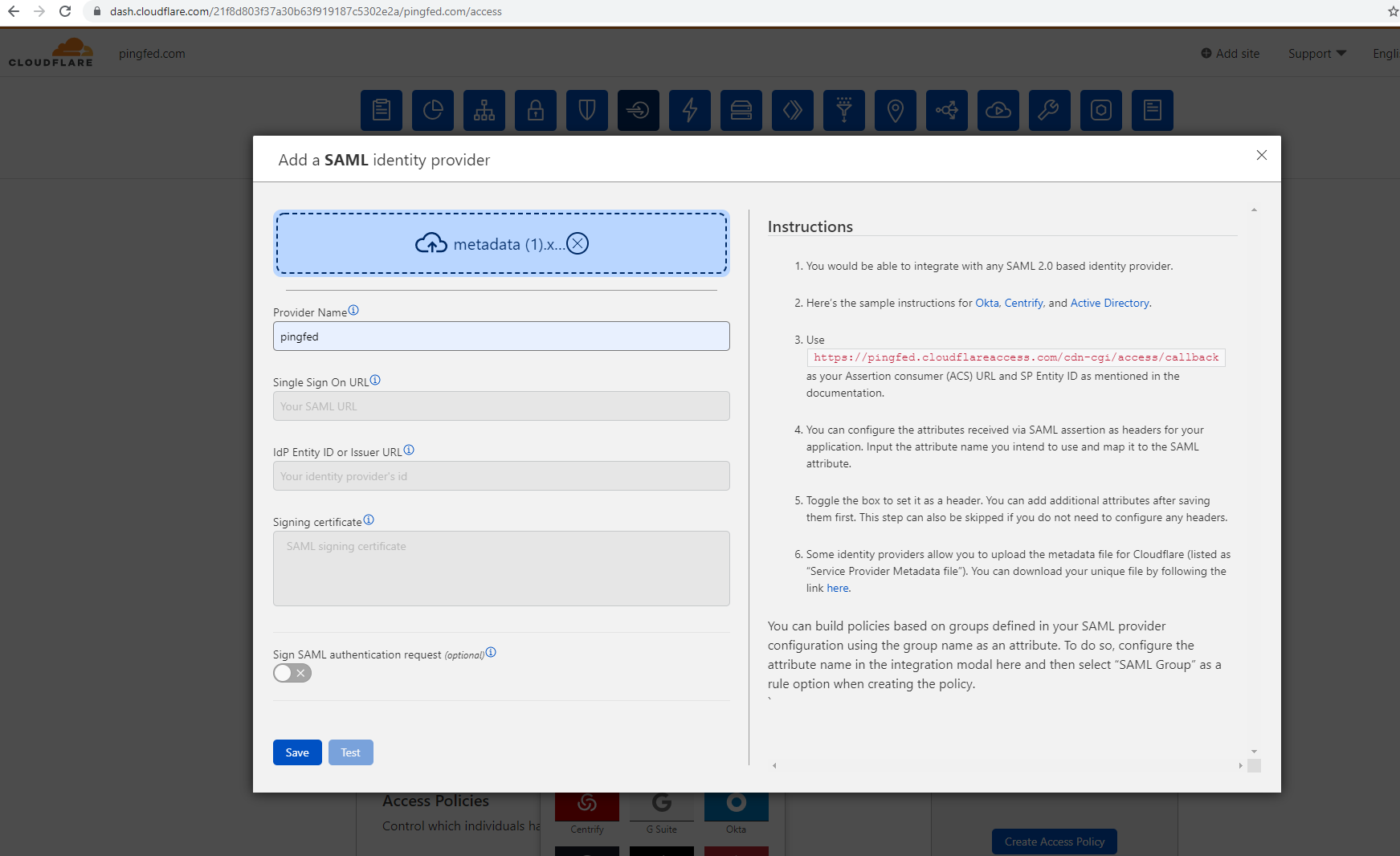Click the cloud upload icon in dropzone
Viewport: 1400px width, 856px height.
click(431, 243)
